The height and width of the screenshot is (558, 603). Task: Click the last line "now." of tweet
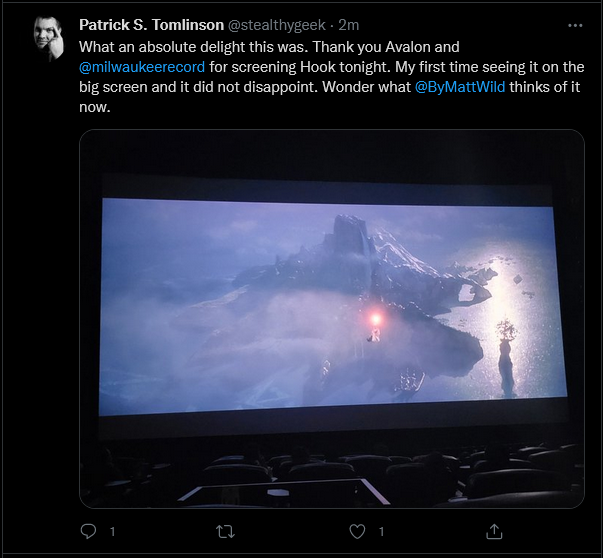pyautogui.click(x=95, y=108)
